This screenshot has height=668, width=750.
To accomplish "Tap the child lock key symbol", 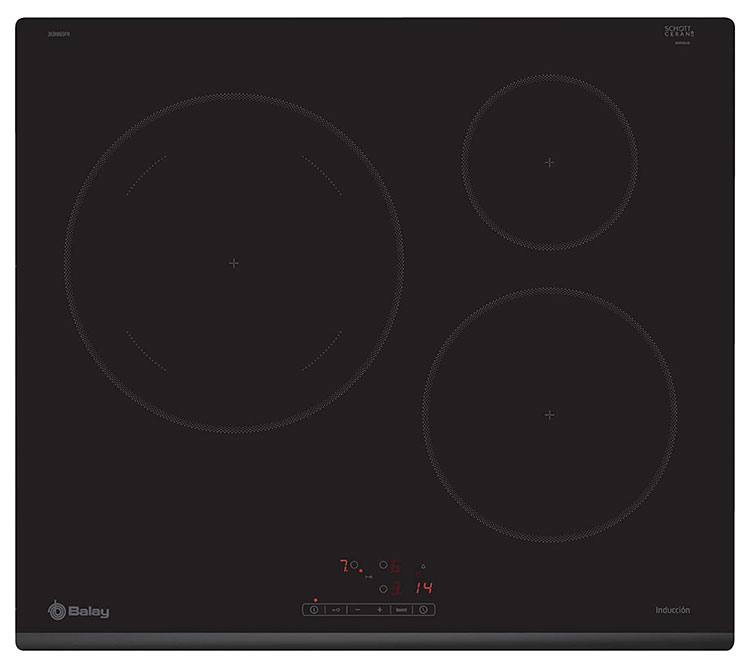I will pos(336,609).
